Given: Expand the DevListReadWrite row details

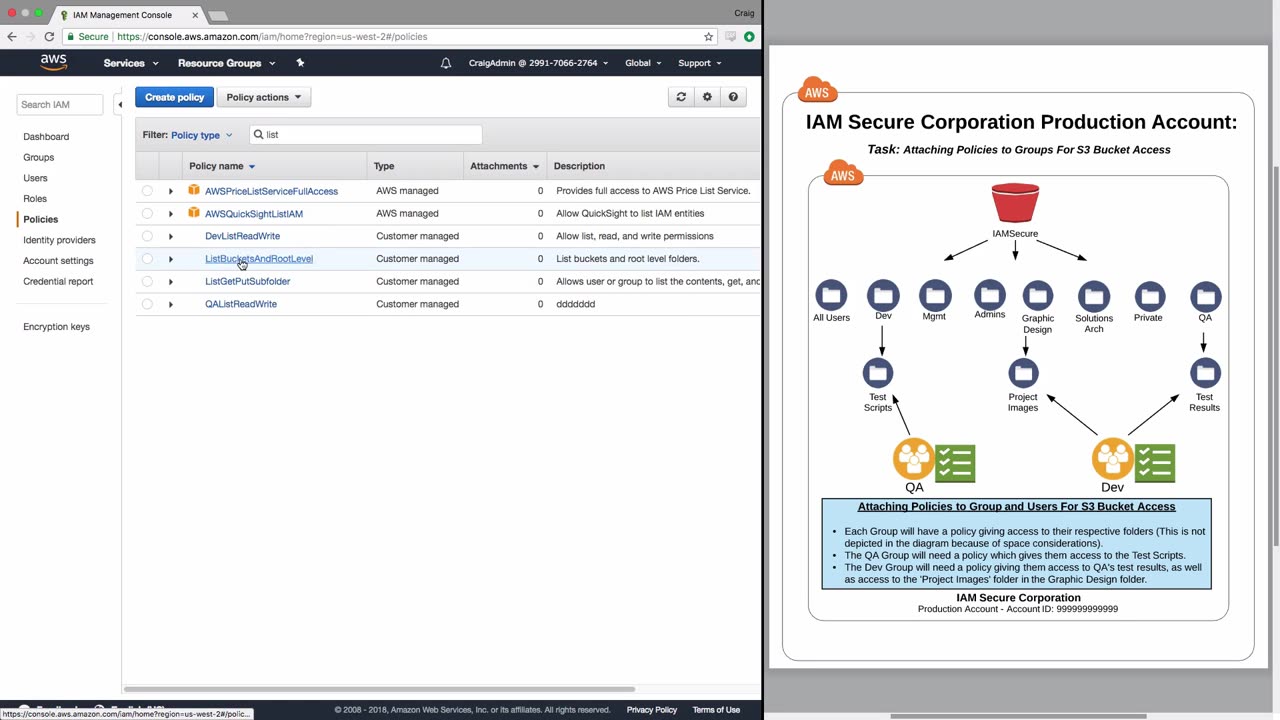Looking at the screenshot, I should click(171, 236).
